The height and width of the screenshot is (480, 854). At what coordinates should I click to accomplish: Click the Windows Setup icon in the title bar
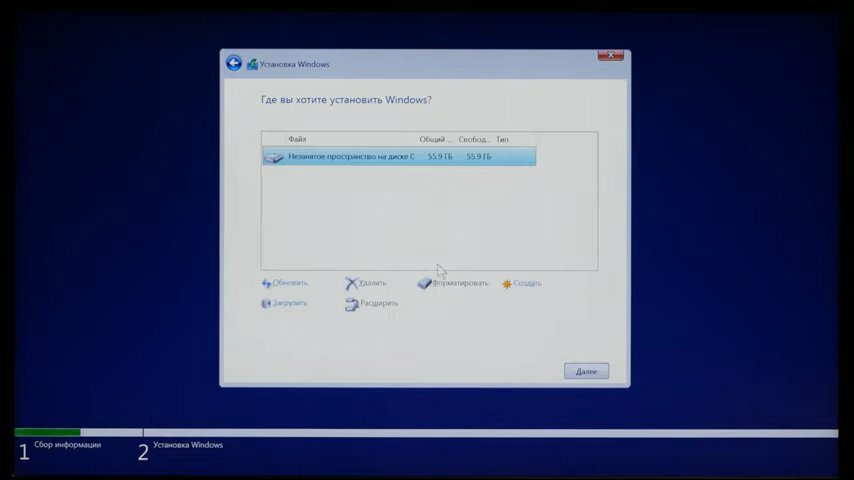tap(252, 64)
